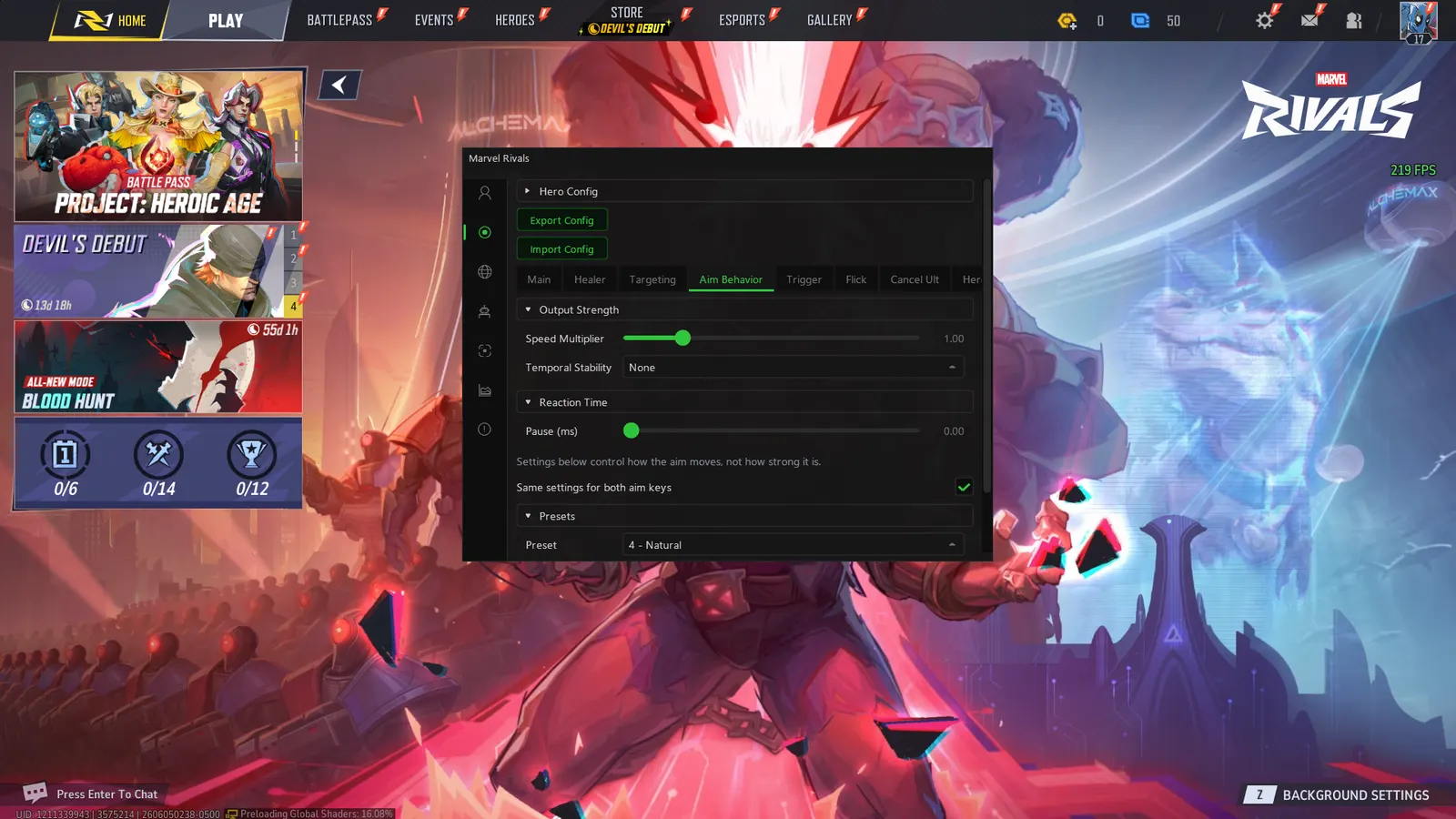Switch to the Cancel Ult tab

coord(915,279)
